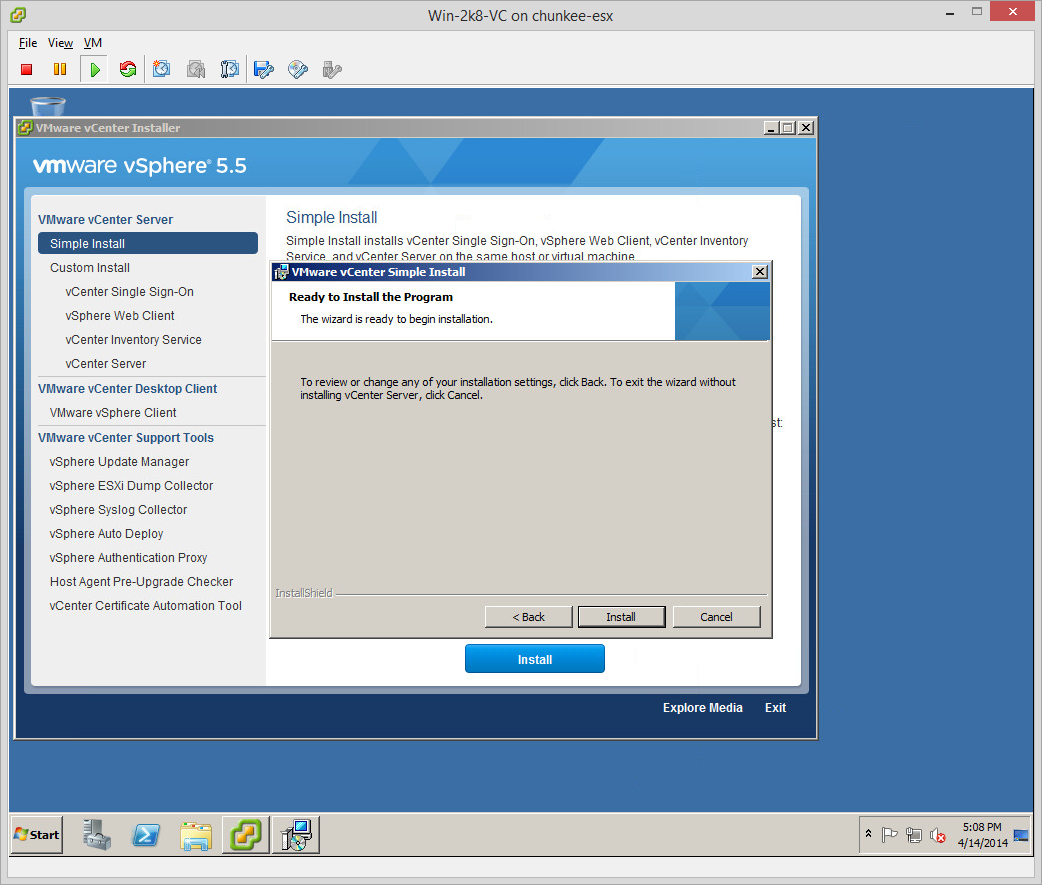Click Install in the wizard dialog
Viewport: 1042px width, 885px height.
tap(621, 617)
